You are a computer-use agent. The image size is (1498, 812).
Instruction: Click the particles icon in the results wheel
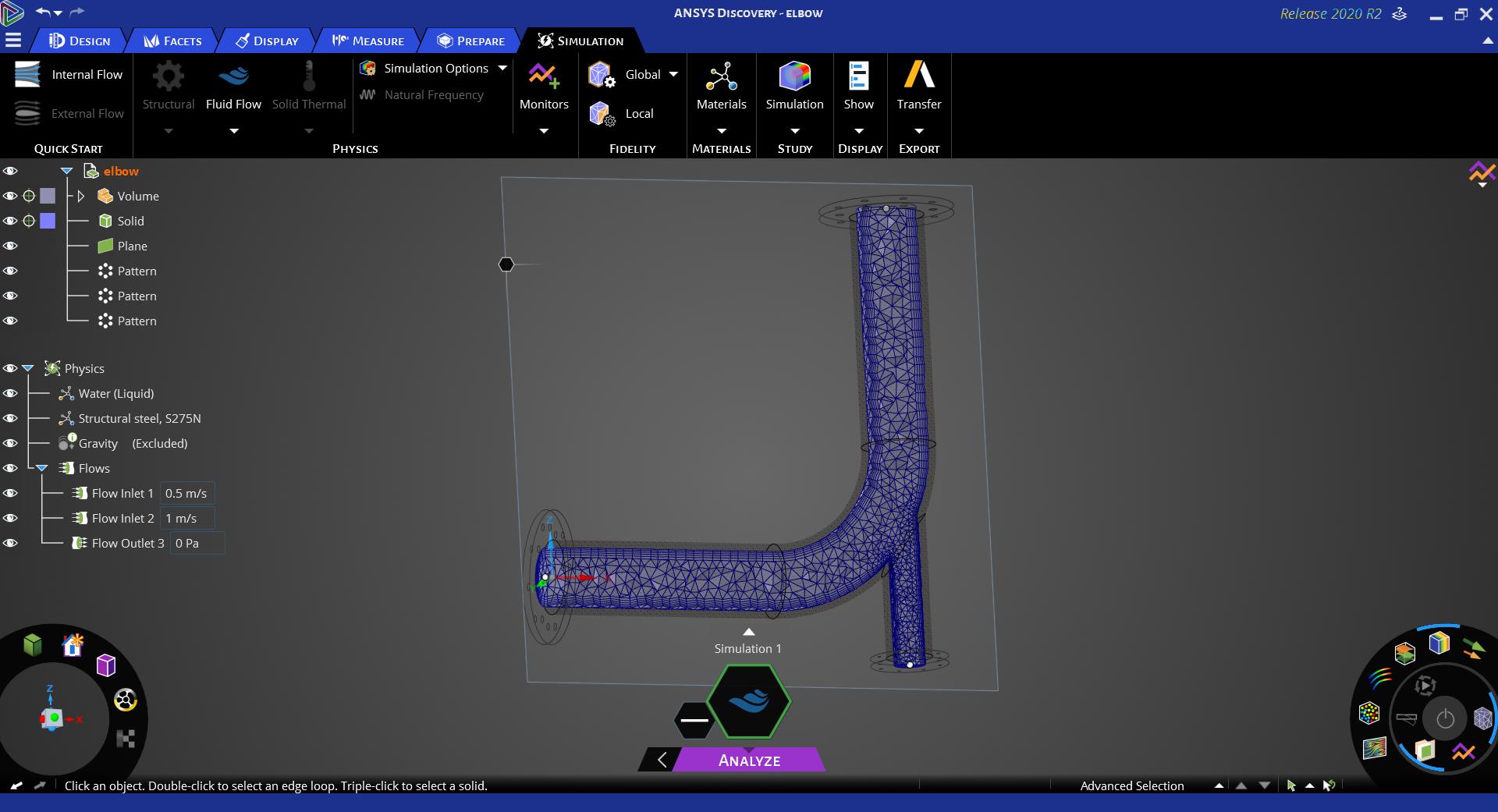pos(1369,713)
